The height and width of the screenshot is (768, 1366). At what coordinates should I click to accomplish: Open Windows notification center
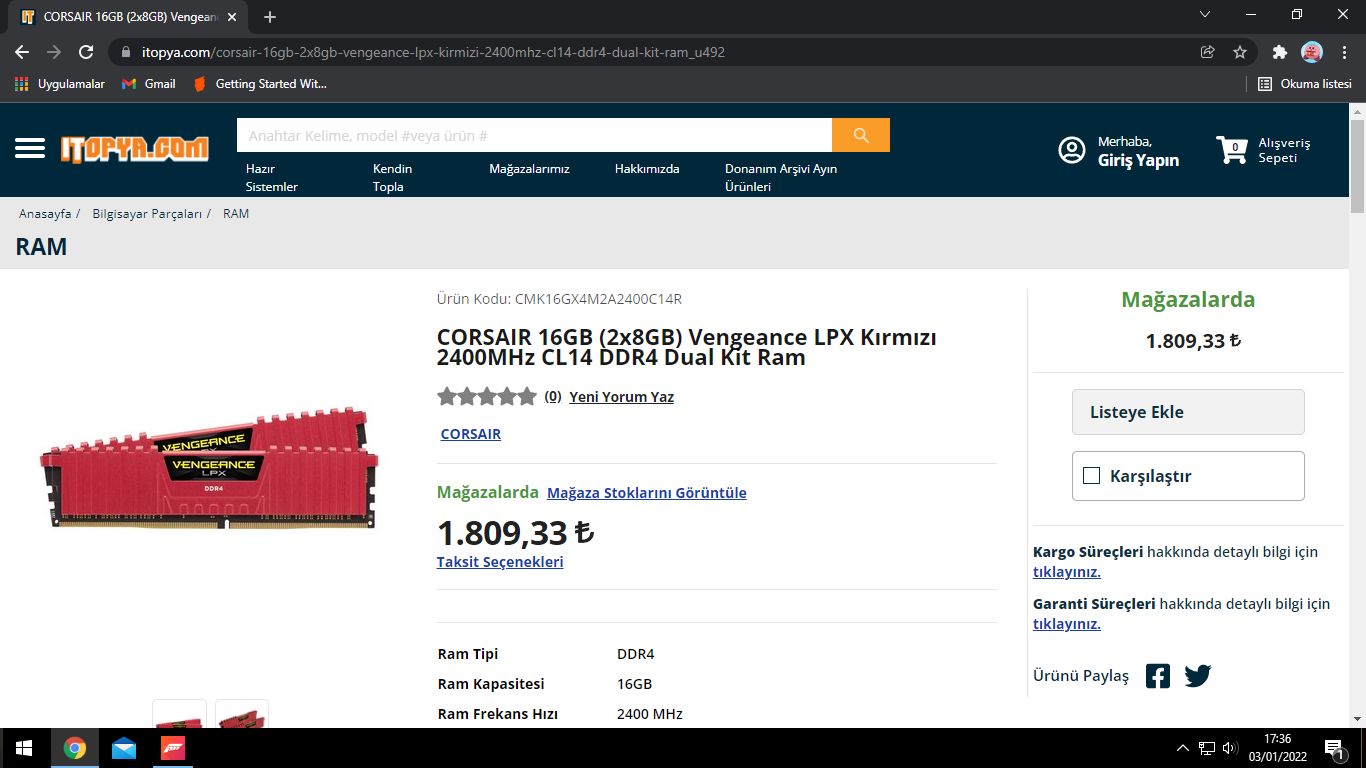1335,748
